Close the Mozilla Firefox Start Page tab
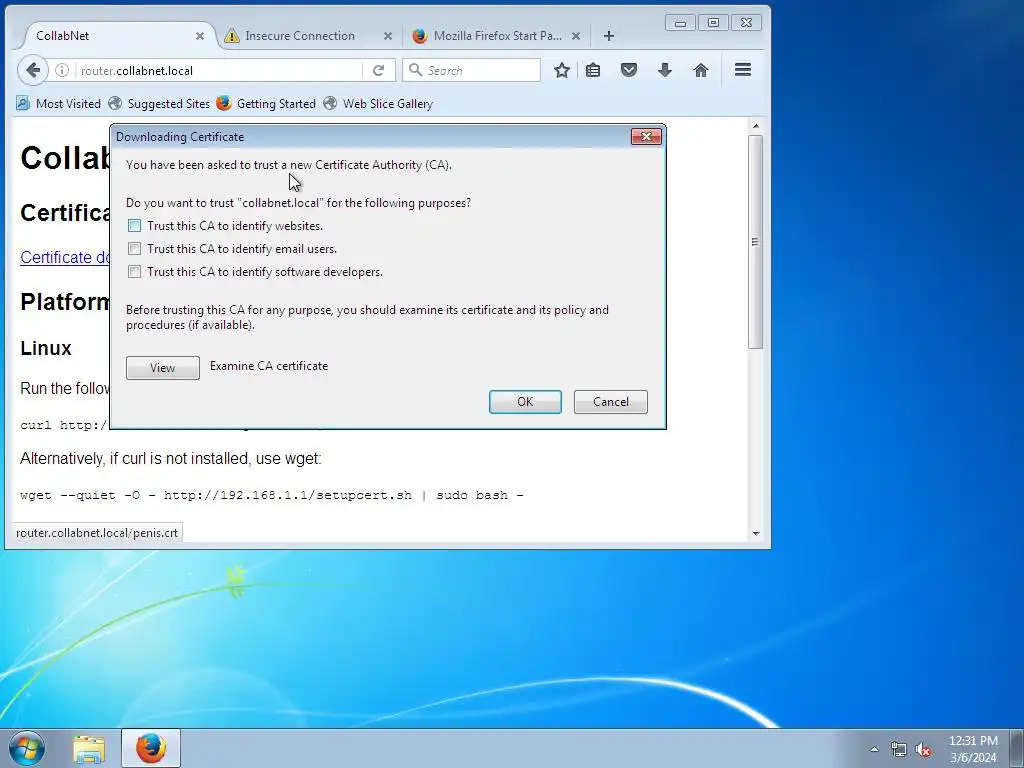Viewport: 1024px width, 768px height. click(576, 36)
